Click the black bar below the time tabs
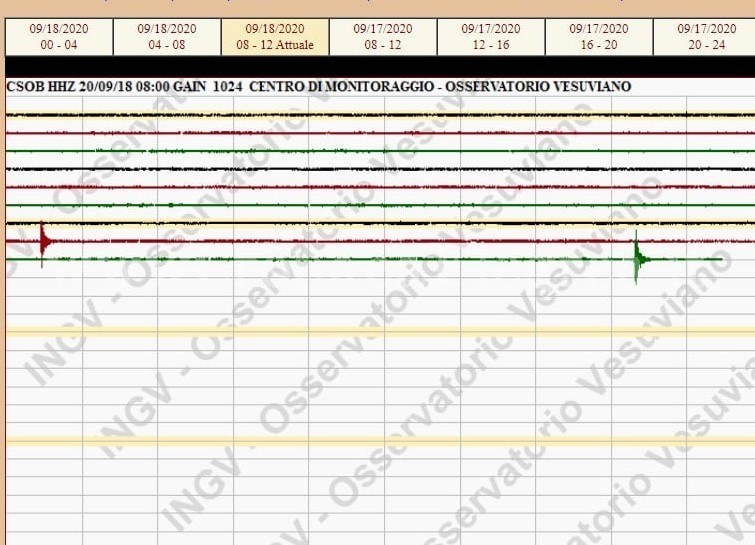 click(x=380, y=67)
